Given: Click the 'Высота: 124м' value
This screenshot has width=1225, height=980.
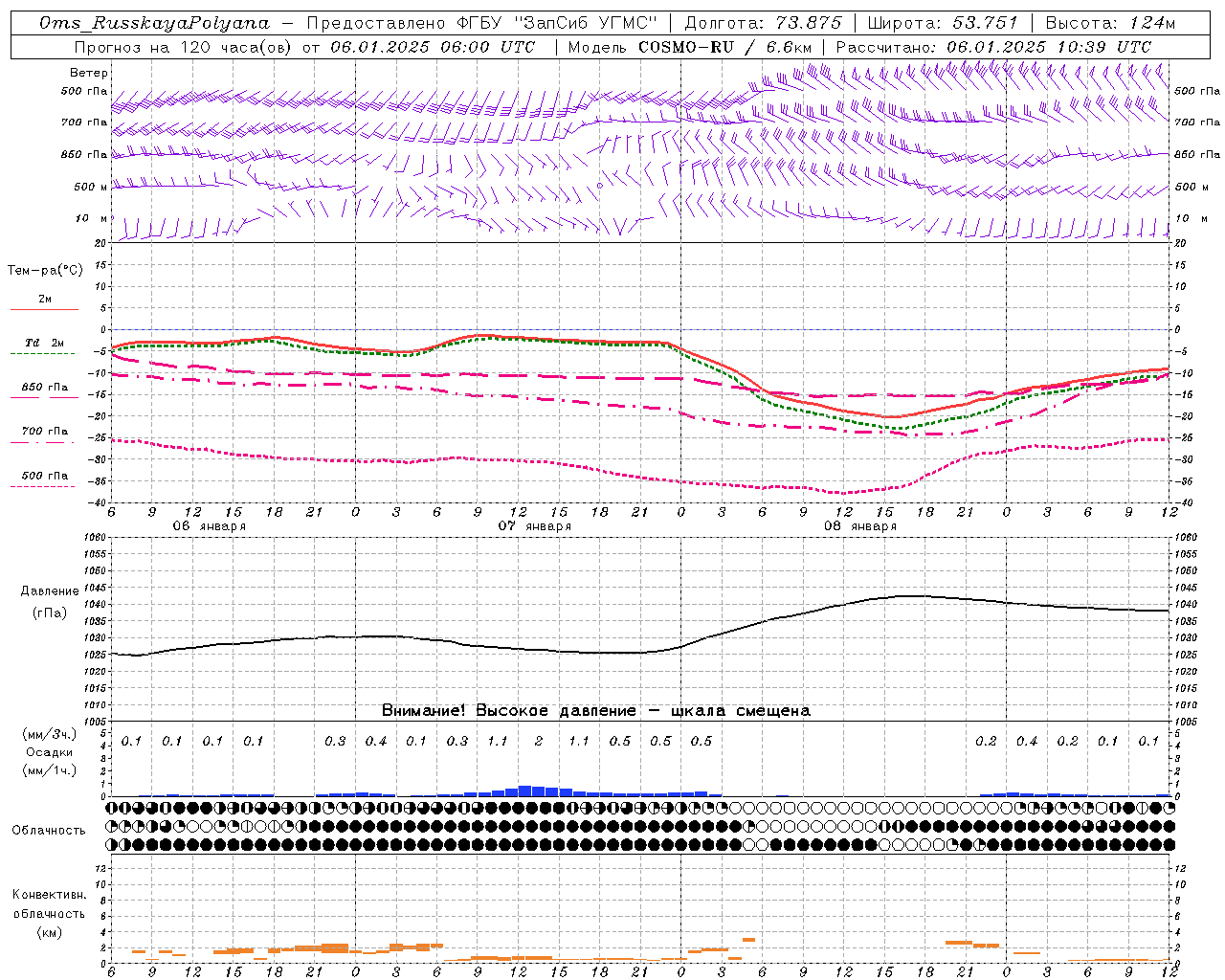Looking at the screenshot, I should [1110, 23].
